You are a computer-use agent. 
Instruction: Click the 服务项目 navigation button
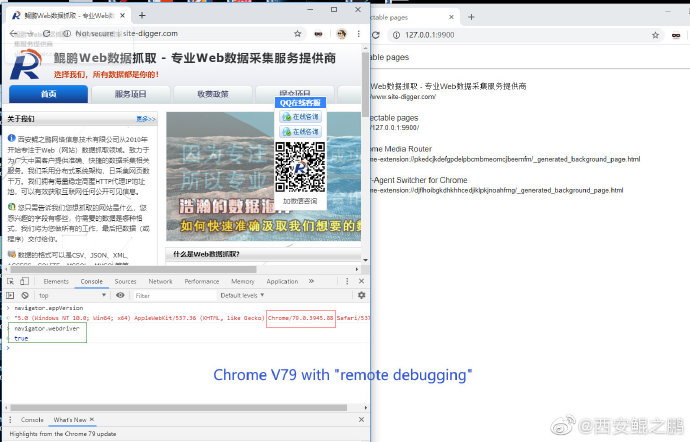(x=130, y=94)
